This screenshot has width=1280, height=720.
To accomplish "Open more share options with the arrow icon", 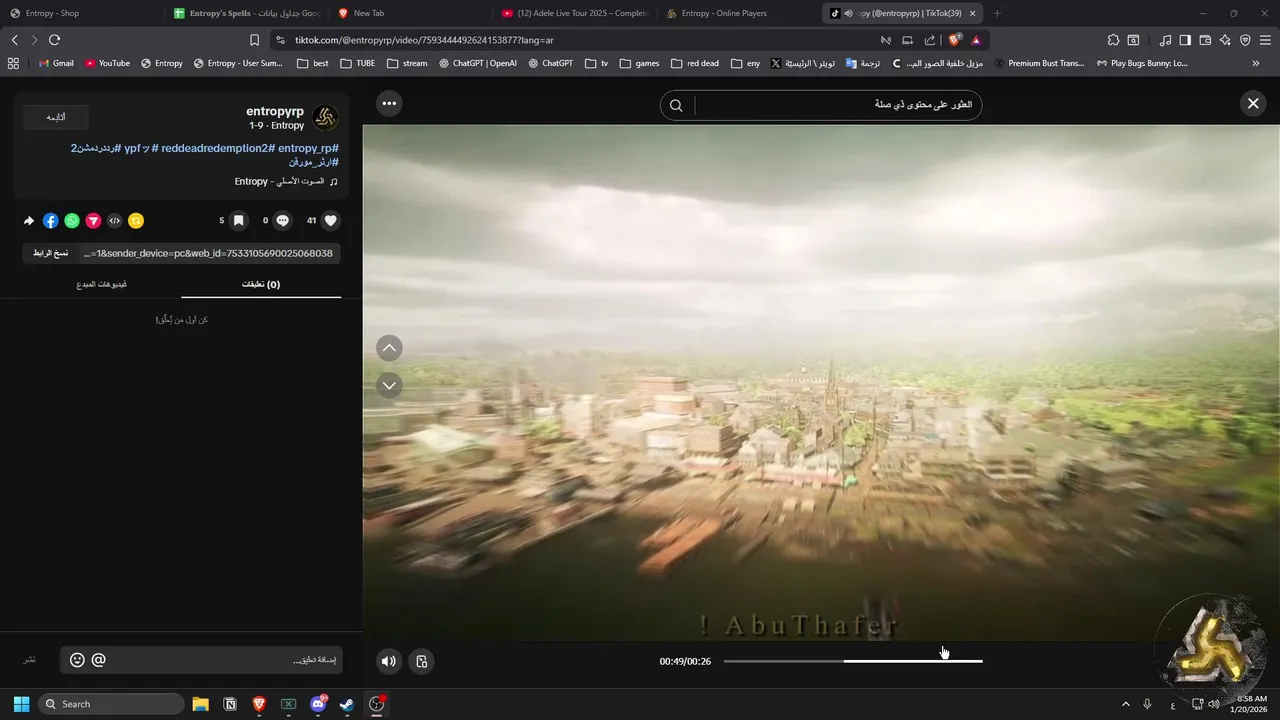I will pos(29,221).
